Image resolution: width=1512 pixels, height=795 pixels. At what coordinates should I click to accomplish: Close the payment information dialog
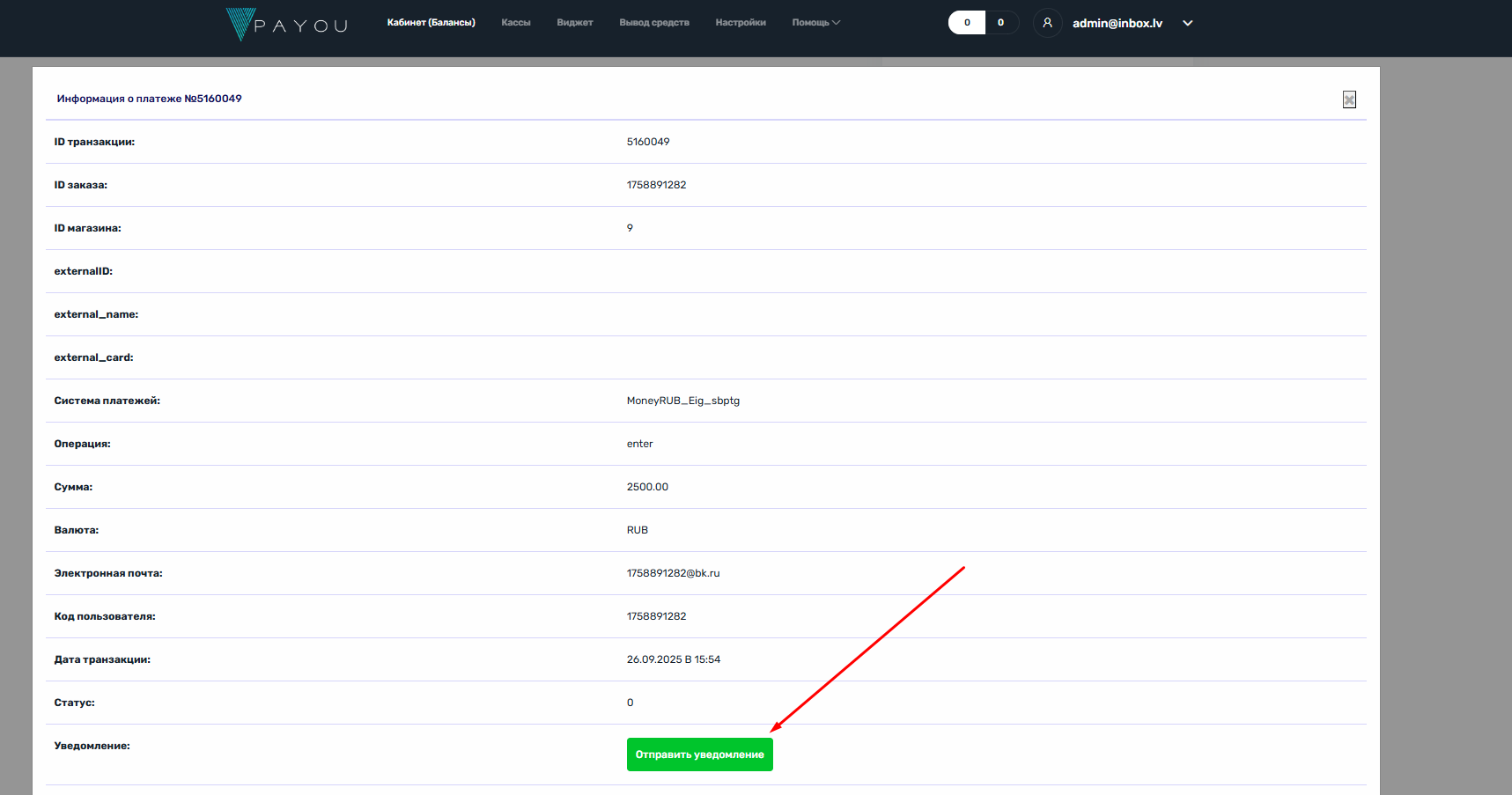click(x=1348, y=99)
